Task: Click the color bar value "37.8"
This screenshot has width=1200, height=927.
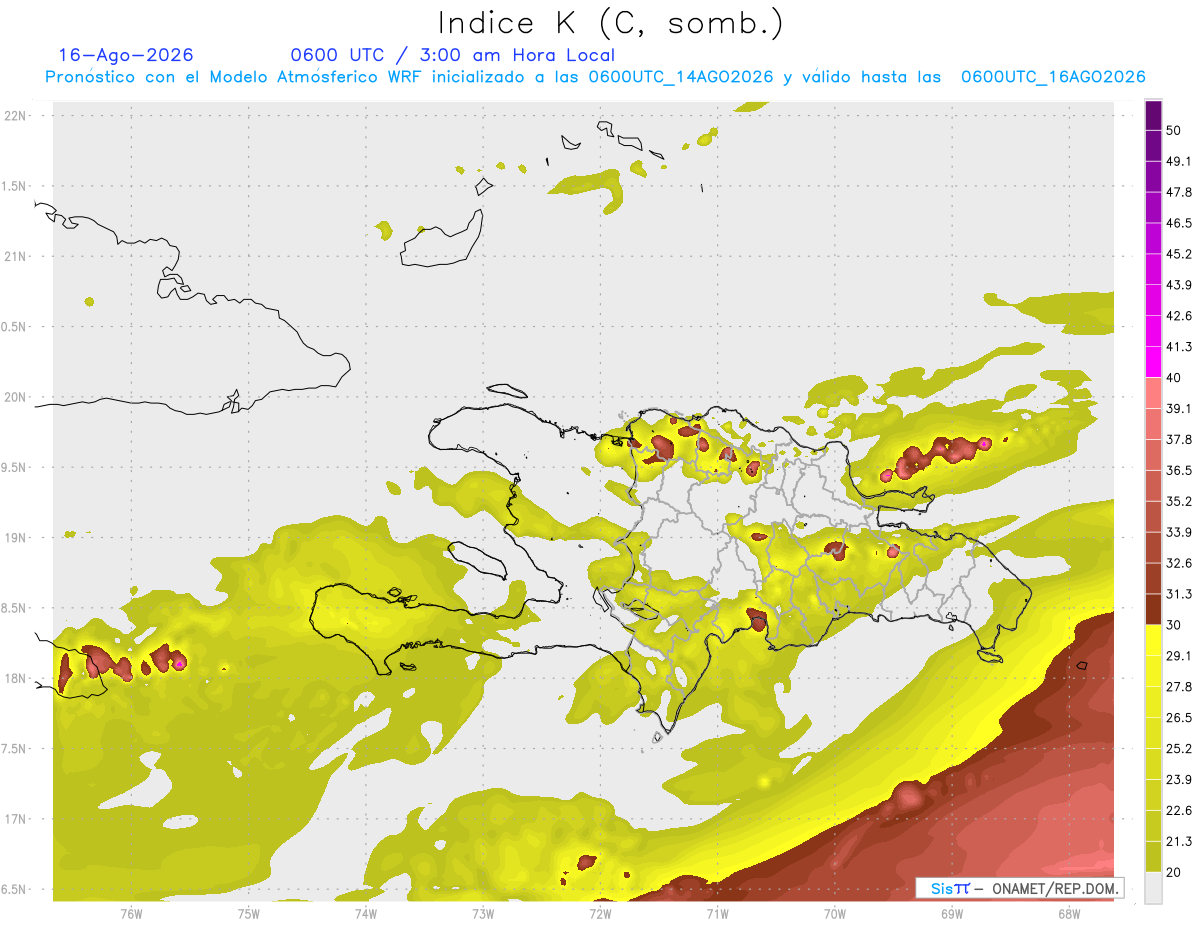Action: pyautogui.click(x=1179, y=439)
